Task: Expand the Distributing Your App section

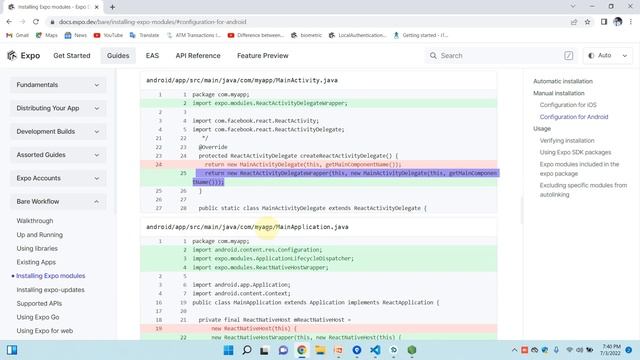Action: (x=58, y=108)
